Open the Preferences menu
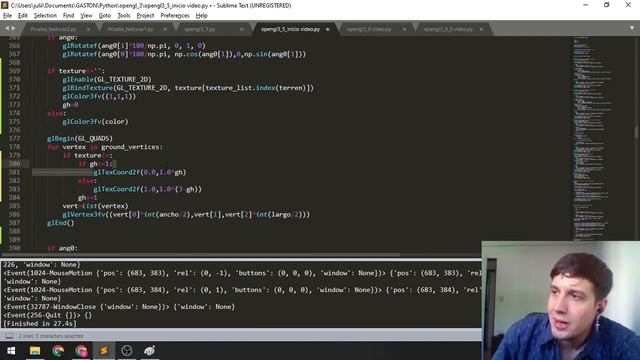Image resolution: width=640 pixels, height=360 pixels. click(x=175, y=16)
